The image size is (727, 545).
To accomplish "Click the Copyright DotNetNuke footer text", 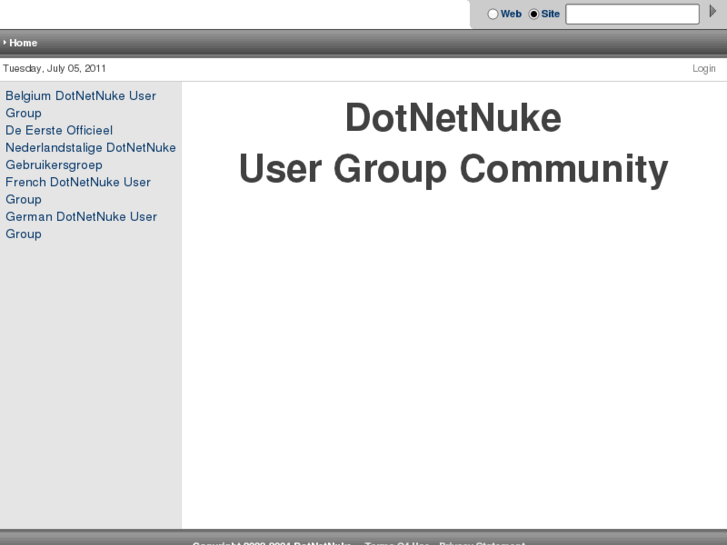I will pyautogui.click(x=271, y=542).
